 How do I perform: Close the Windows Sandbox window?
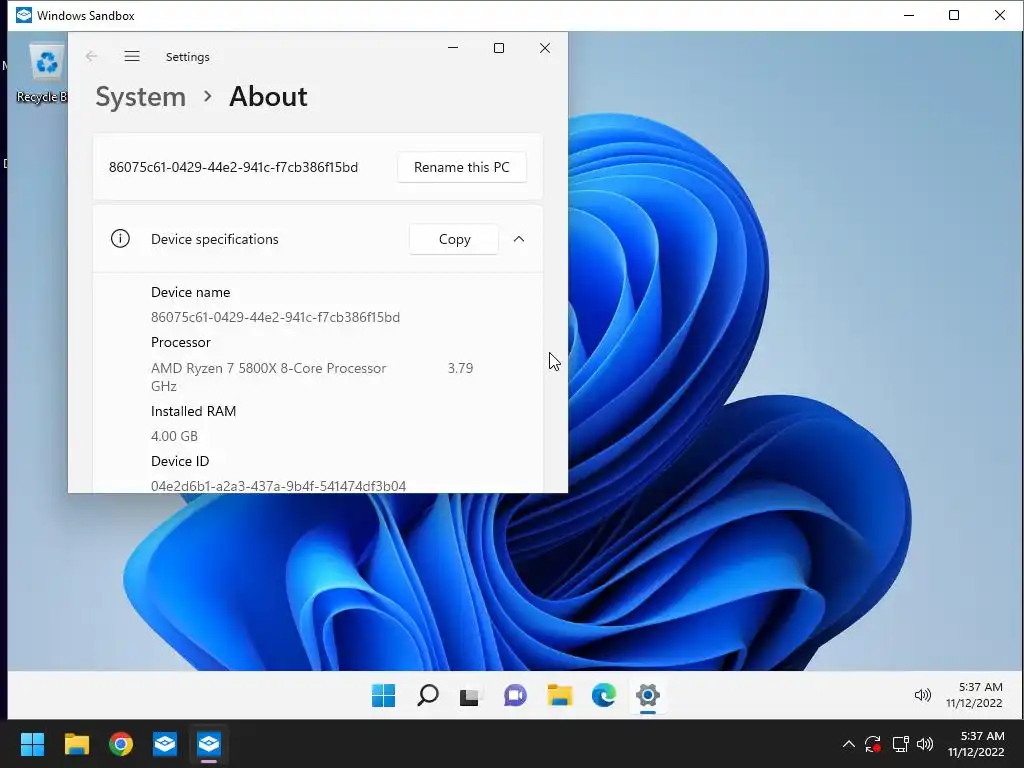pyautogui.click(x=1000, y=15)
